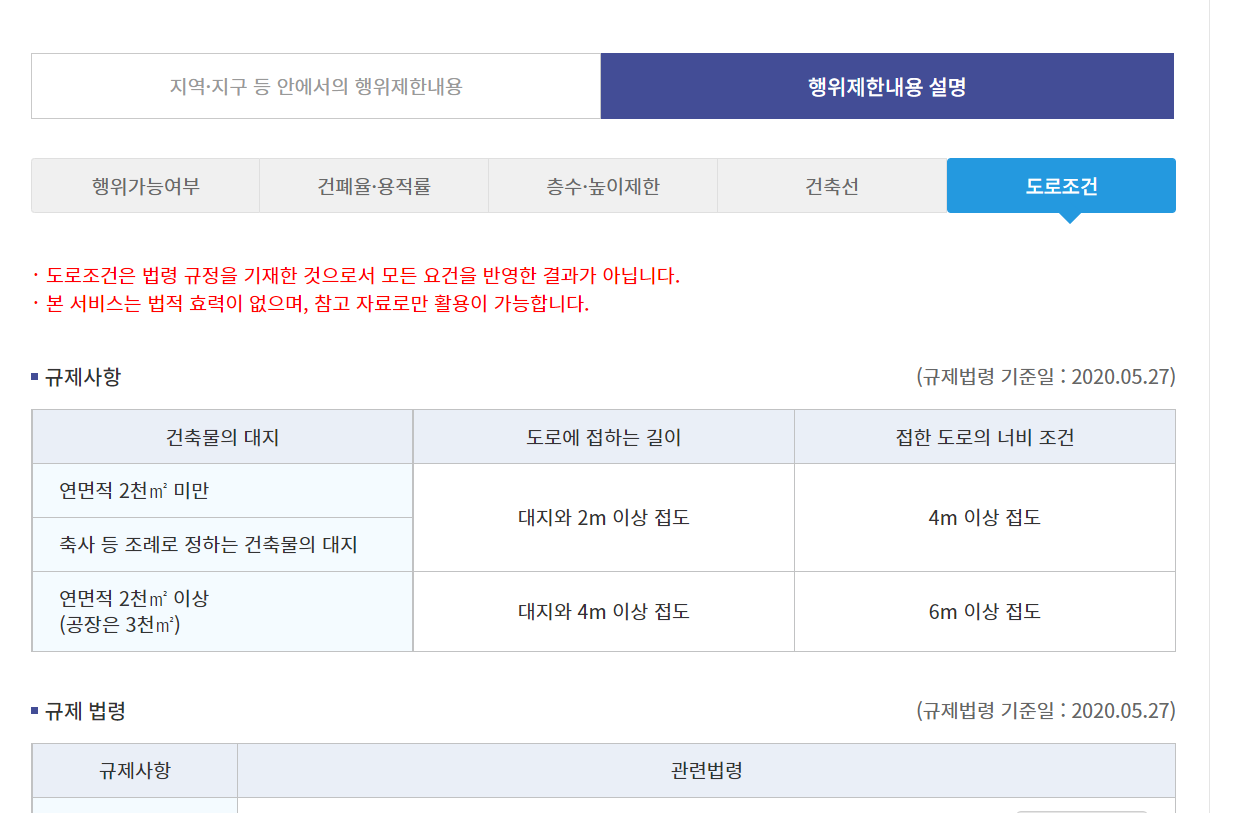This screenshot has width=1234, height=813.
Task: Click the 관련법령 column header
Action: tap(706, 771)
